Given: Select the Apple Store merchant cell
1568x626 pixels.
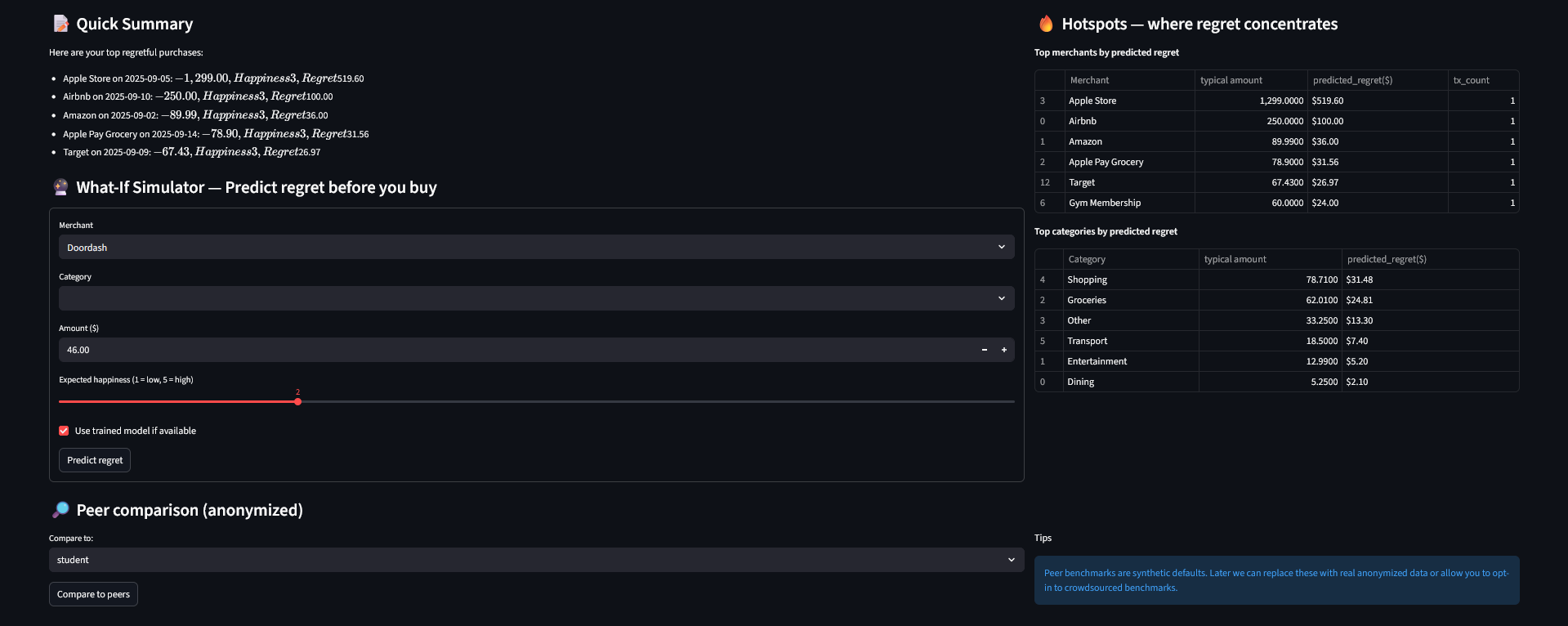Looking at the screenshot, I should pos(1130,101).
